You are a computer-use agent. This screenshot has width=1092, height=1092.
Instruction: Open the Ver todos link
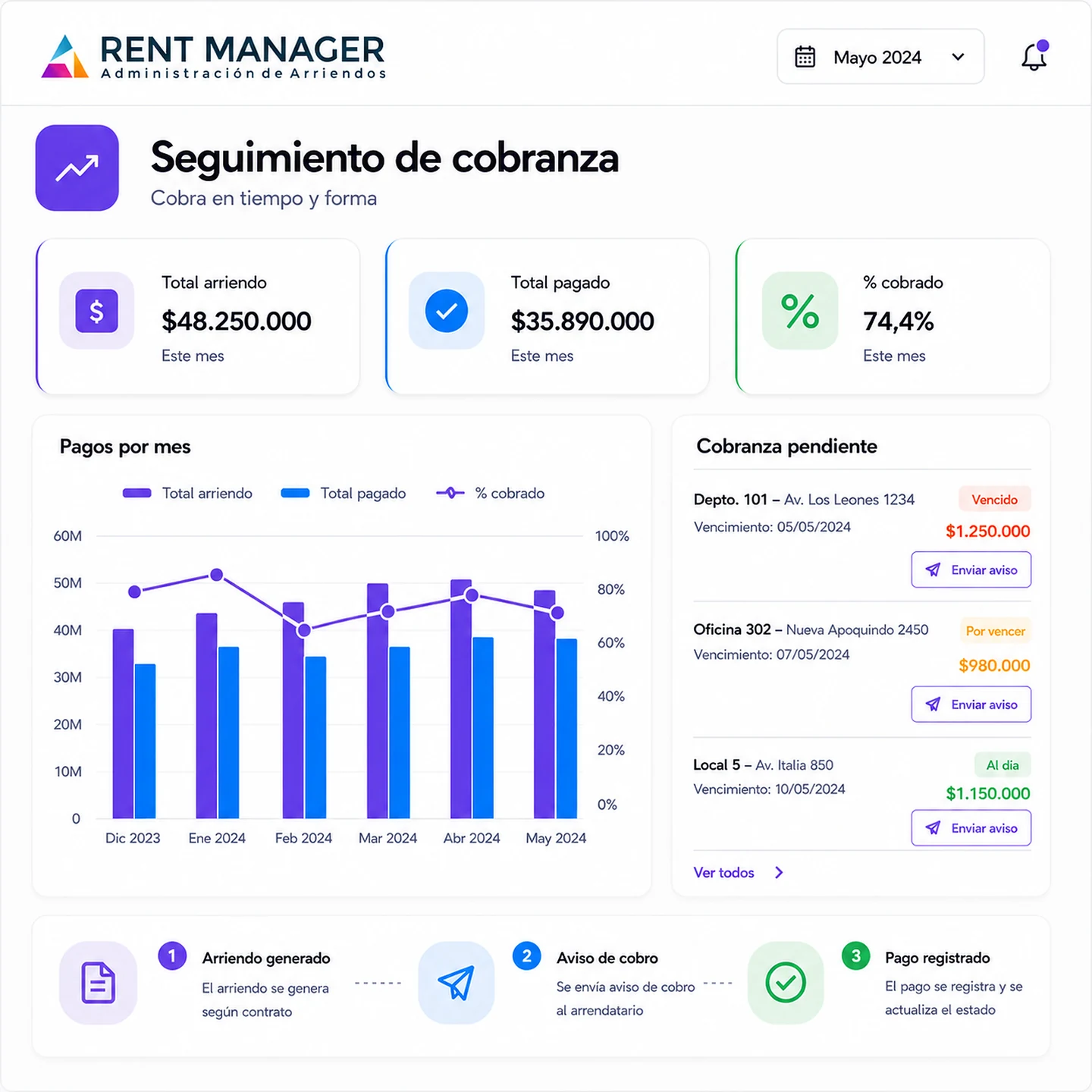click(724, 873)
